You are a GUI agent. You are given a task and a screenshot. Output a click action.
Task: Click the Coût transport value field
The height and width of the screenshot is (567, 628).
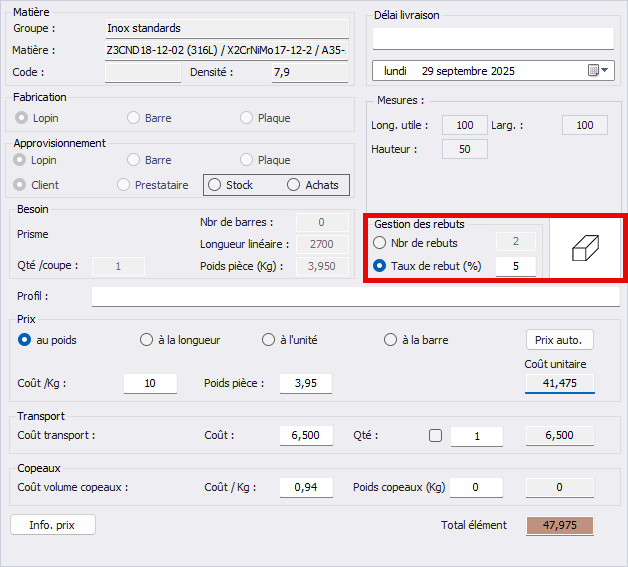click(306, 436)
